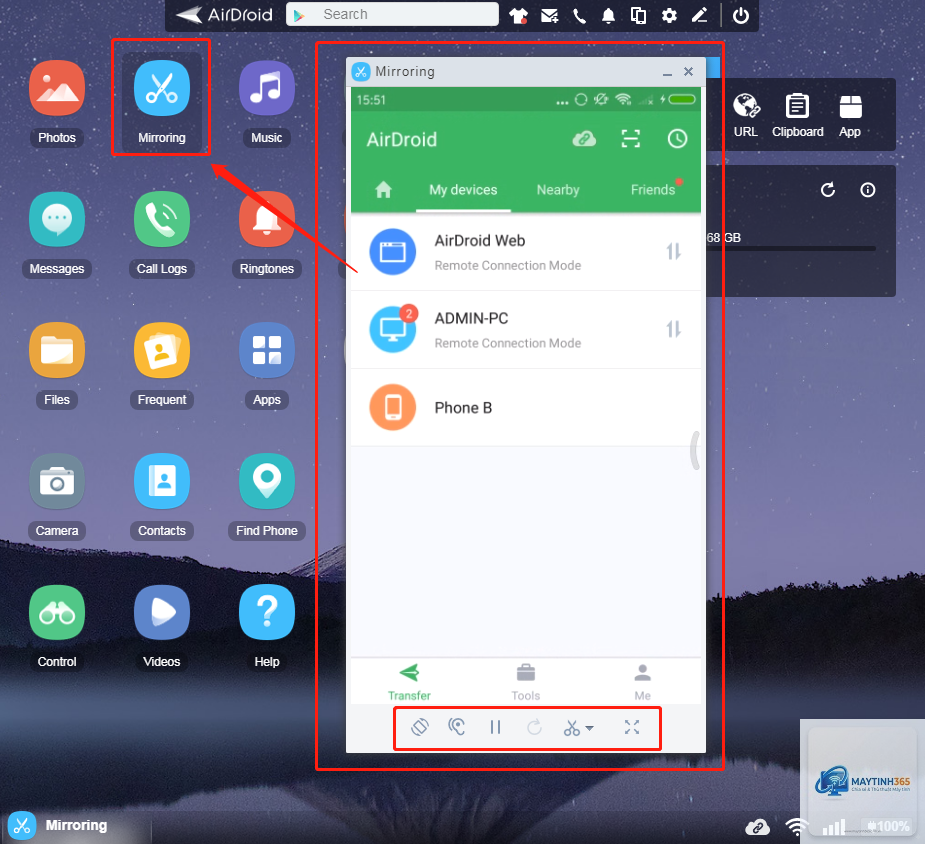Image resolution: width=925 pixels, height=844 pixels.
Task: Click the devices icon in top bar
Action: click(638, 15)
